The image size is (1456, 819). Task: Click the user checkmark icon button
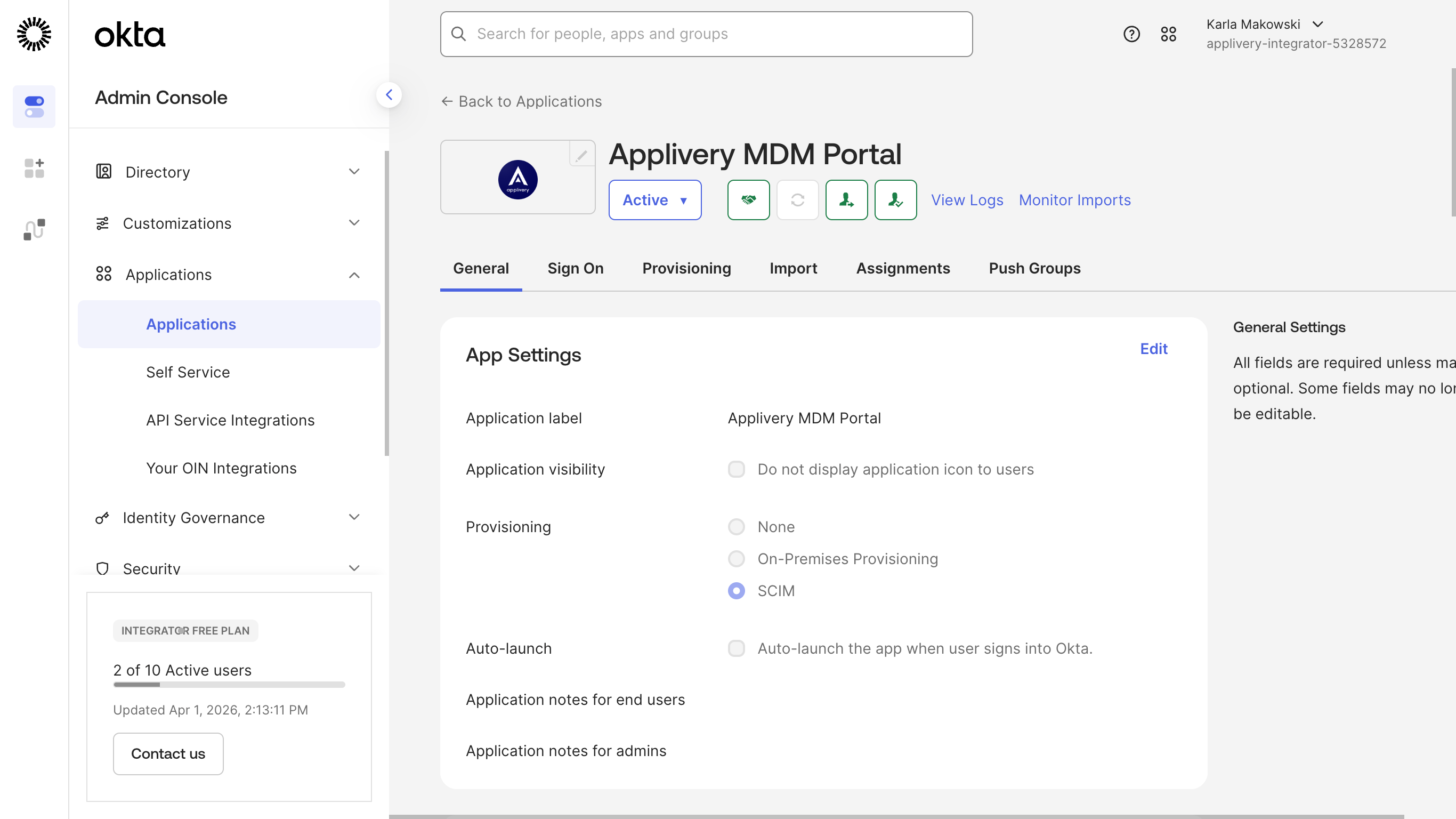tap(895, 199)
